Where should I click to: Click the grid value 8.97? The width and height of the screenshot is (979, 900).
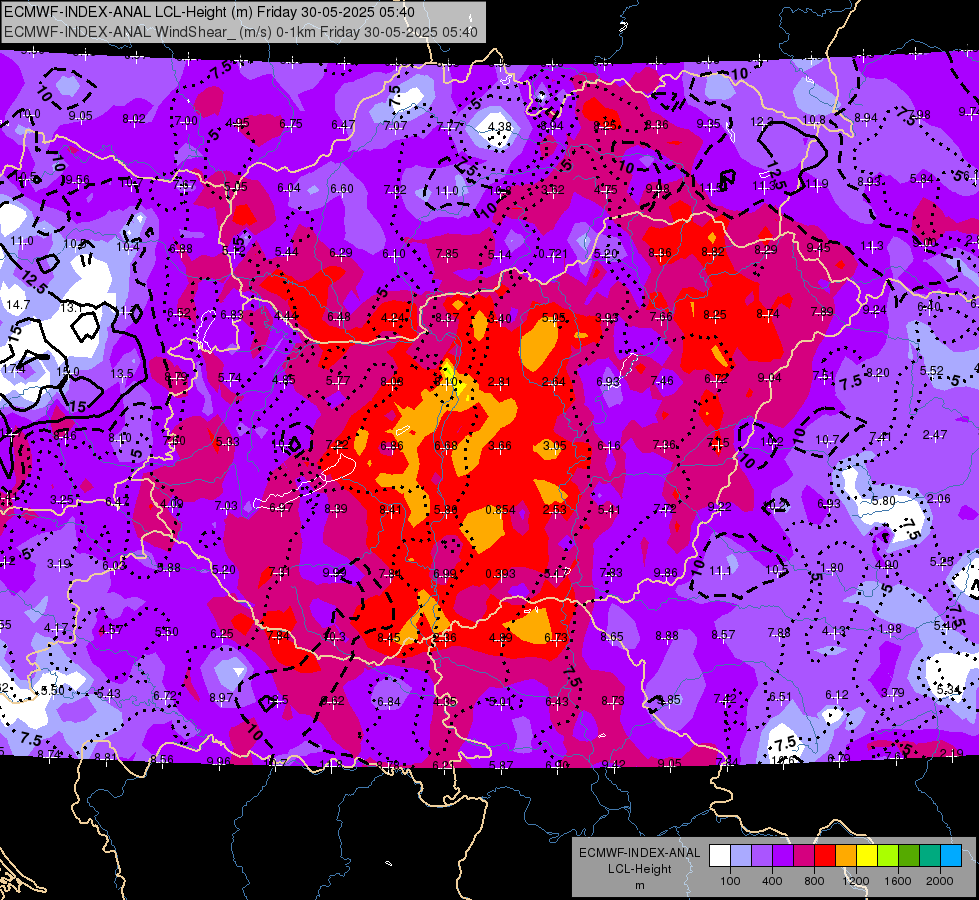coord(221,698)
